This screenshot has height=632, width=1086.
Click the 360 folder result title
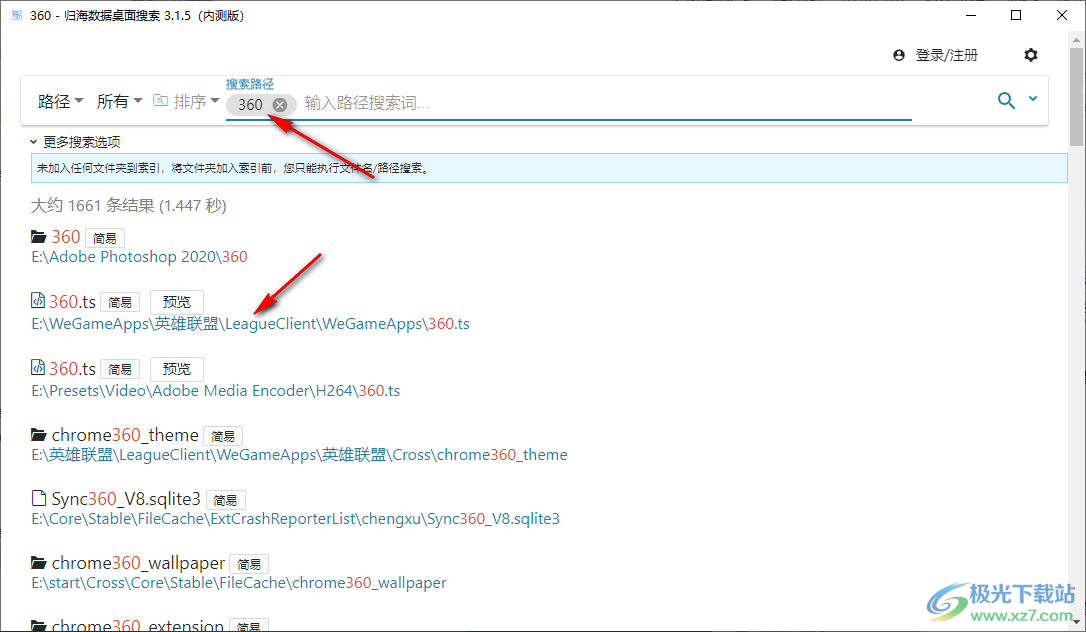[x=66, y=237]
